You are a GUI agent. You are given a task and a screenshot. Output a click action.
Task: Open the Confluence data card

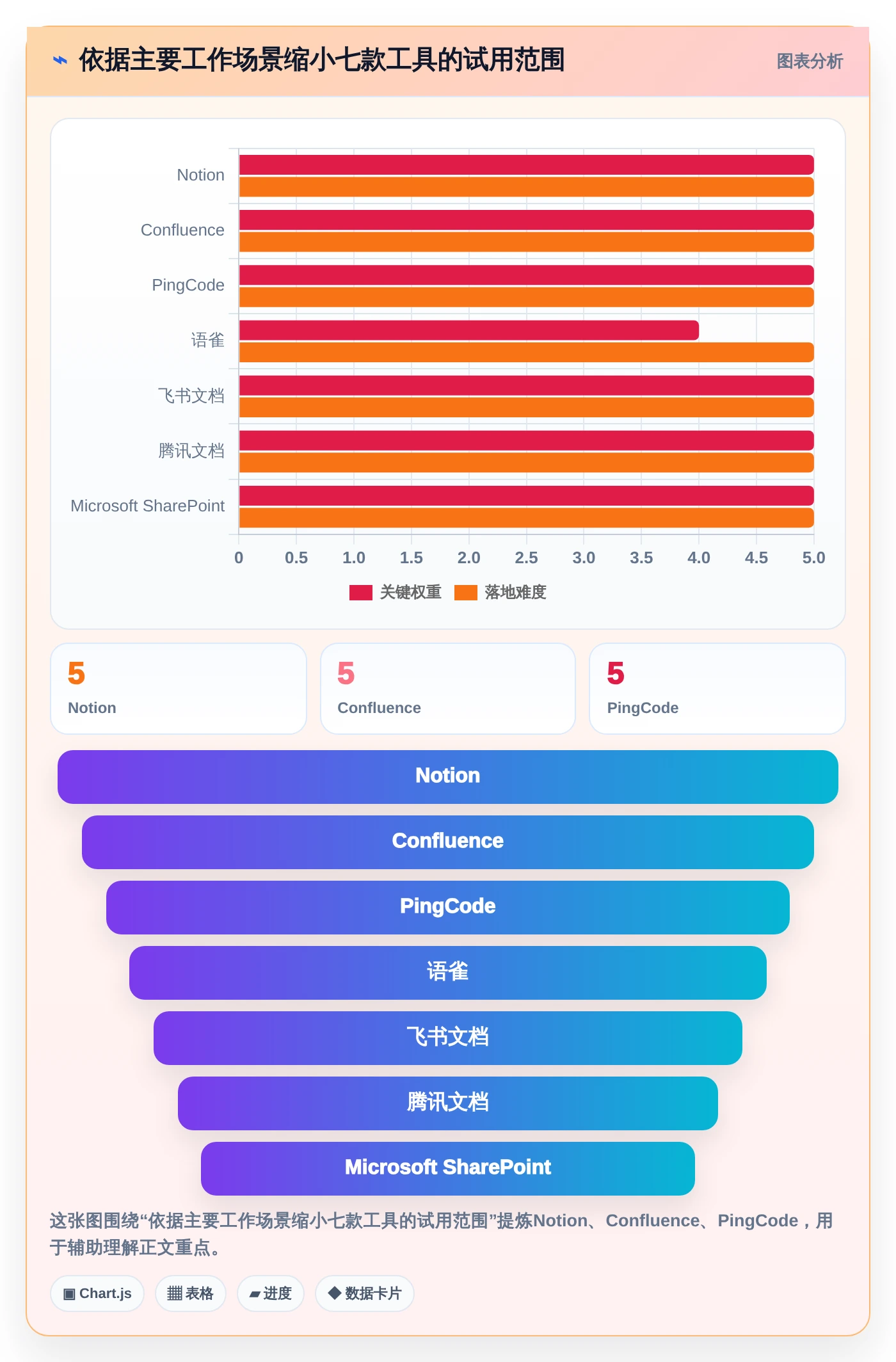448,689
